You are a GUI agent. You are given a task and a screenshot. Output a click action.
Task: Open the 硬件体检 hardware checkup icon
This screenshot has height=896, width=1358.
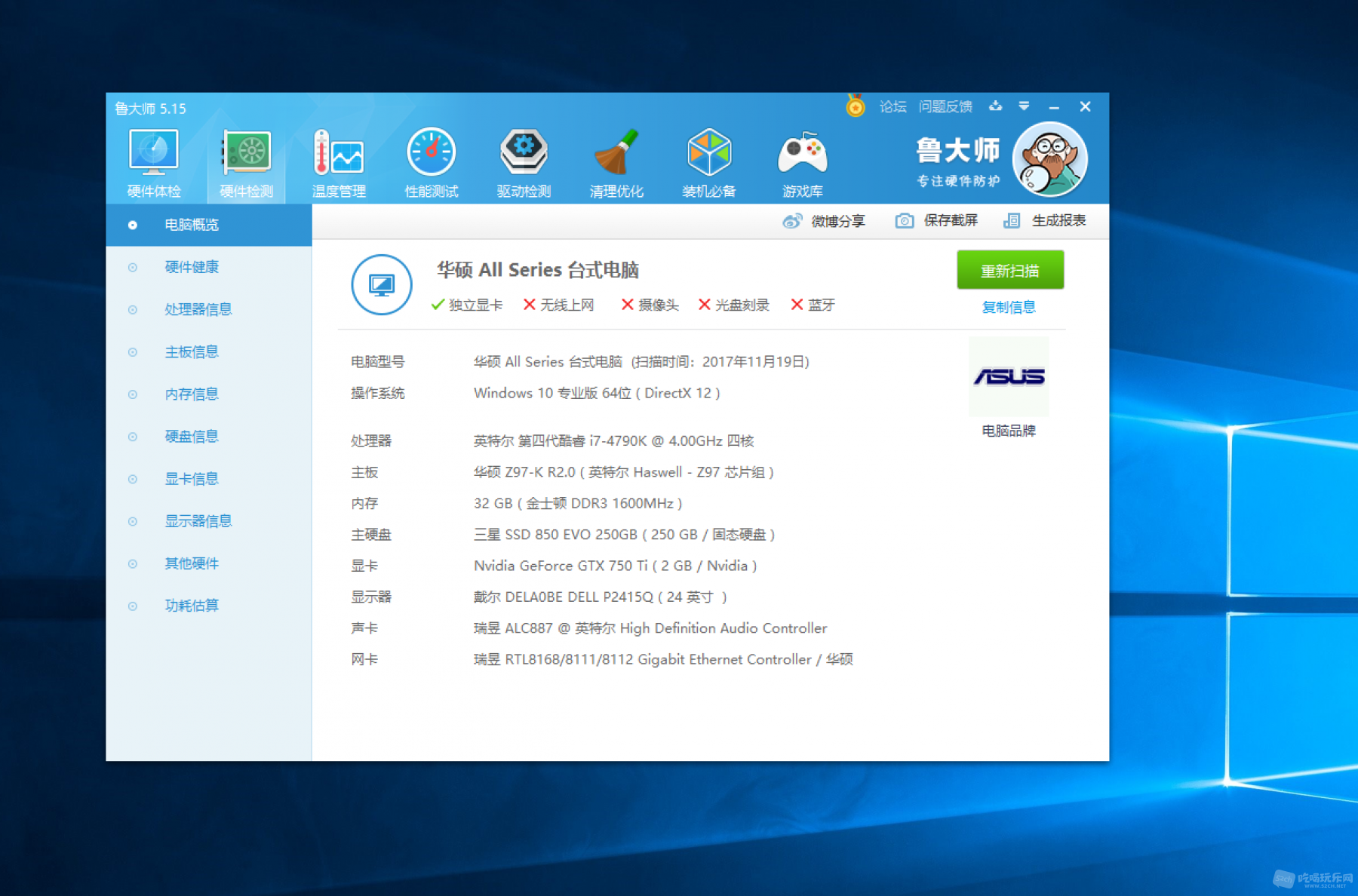point(154,164)
